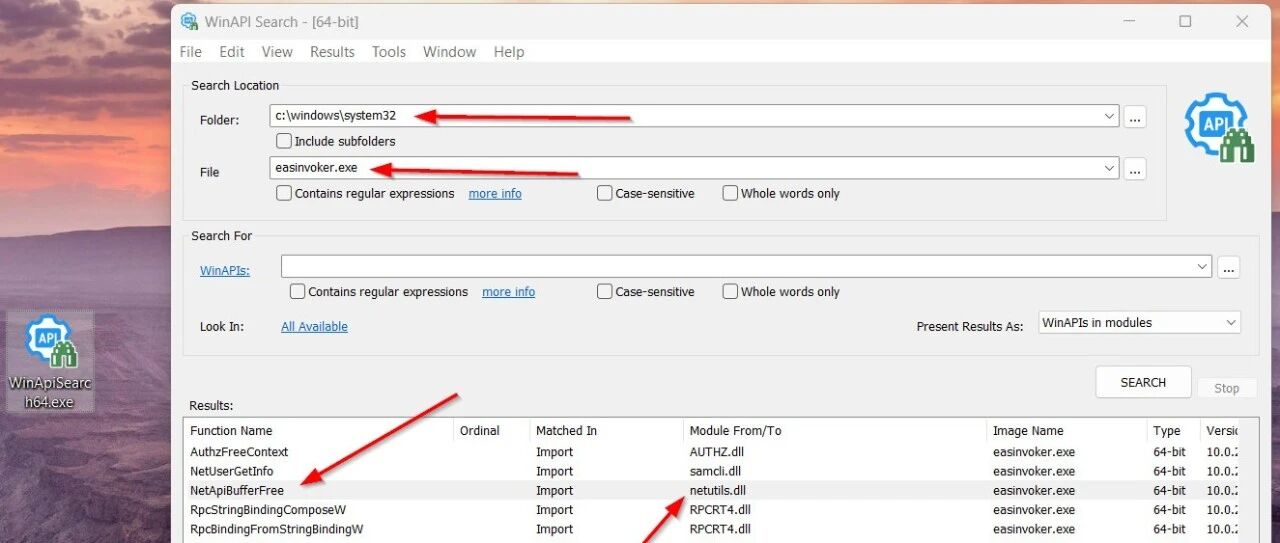
Task: Toggle File Contains regular expressions checkbox
Action: pyautogui.click(x=284, y=193)
